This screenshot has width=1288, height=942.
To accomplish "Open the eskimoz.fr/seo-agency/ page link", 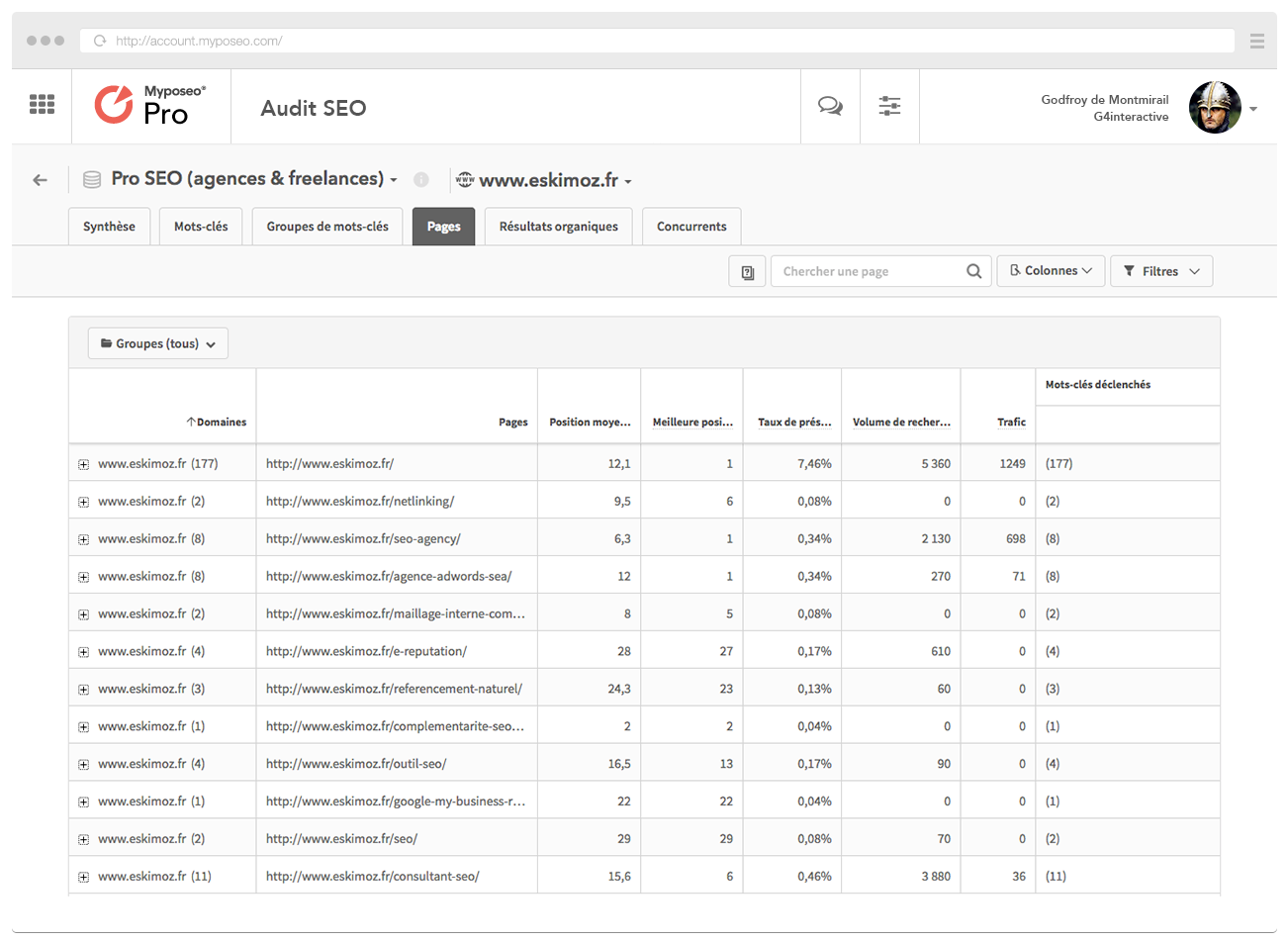I will tap(363, 538).
